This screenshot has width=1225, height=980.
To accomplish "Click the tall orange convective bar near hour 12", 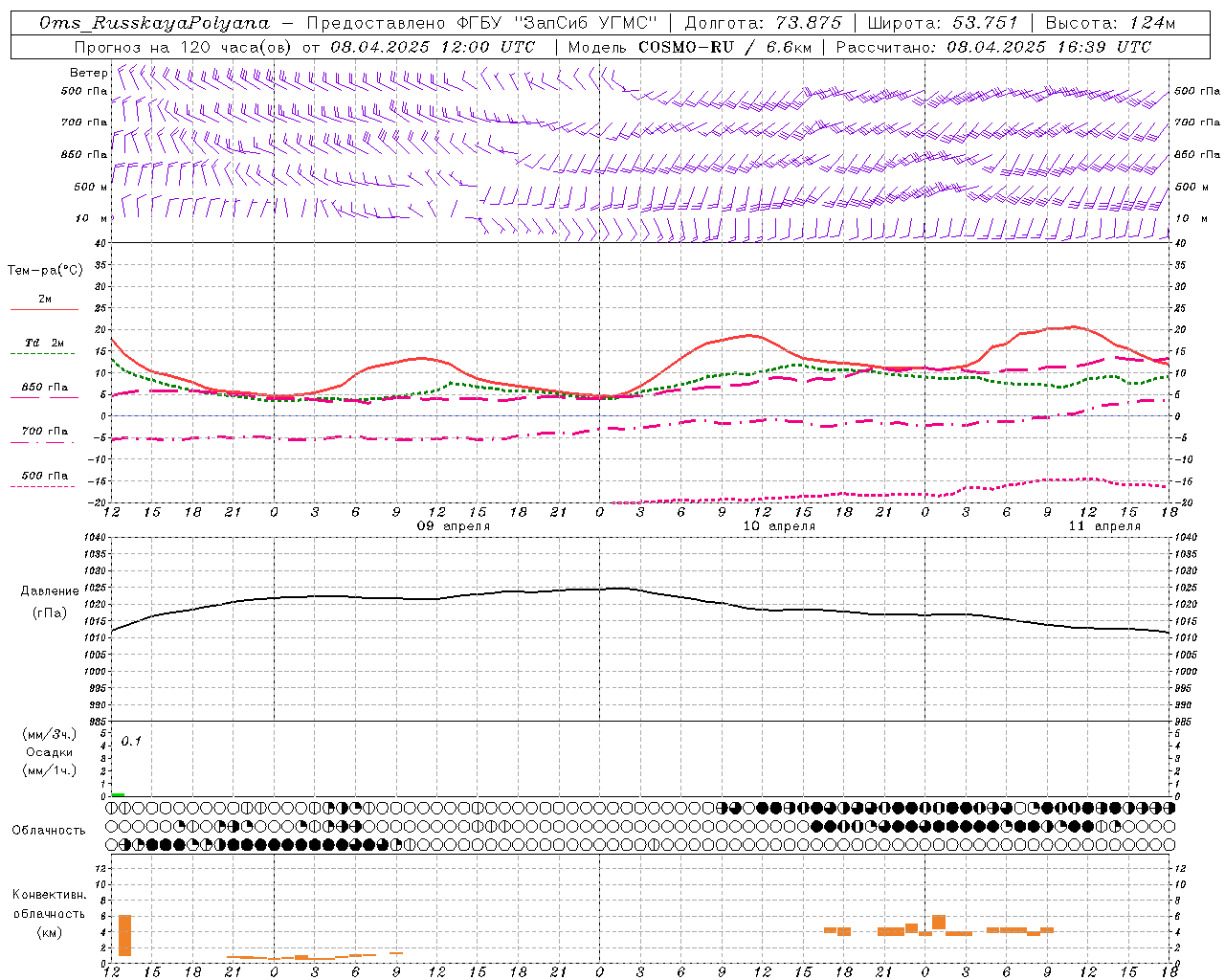I will pyautogui.click(x=124, y=935).
